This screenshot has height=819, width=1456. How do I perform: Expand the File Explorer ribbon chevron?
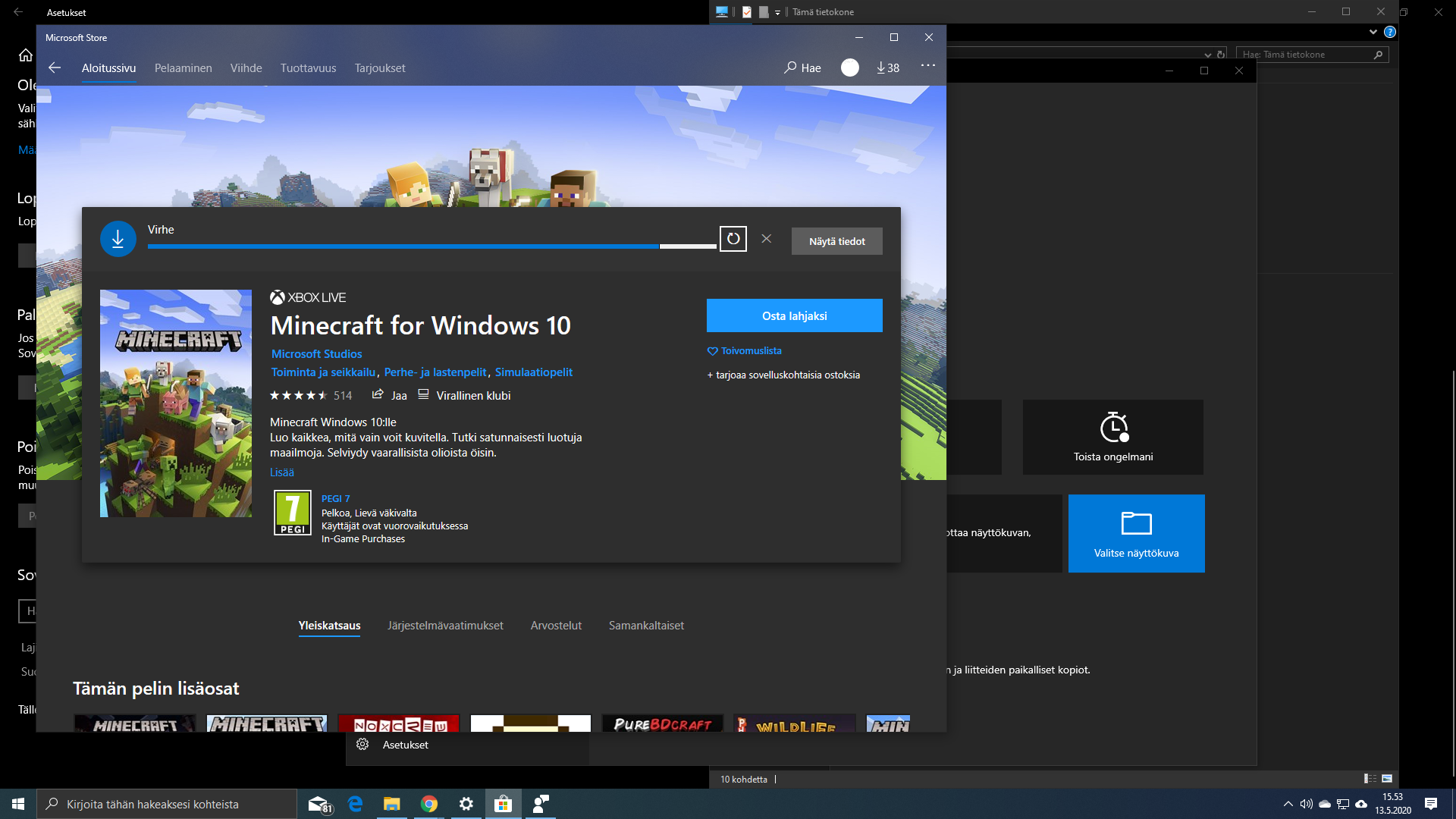1373,32
